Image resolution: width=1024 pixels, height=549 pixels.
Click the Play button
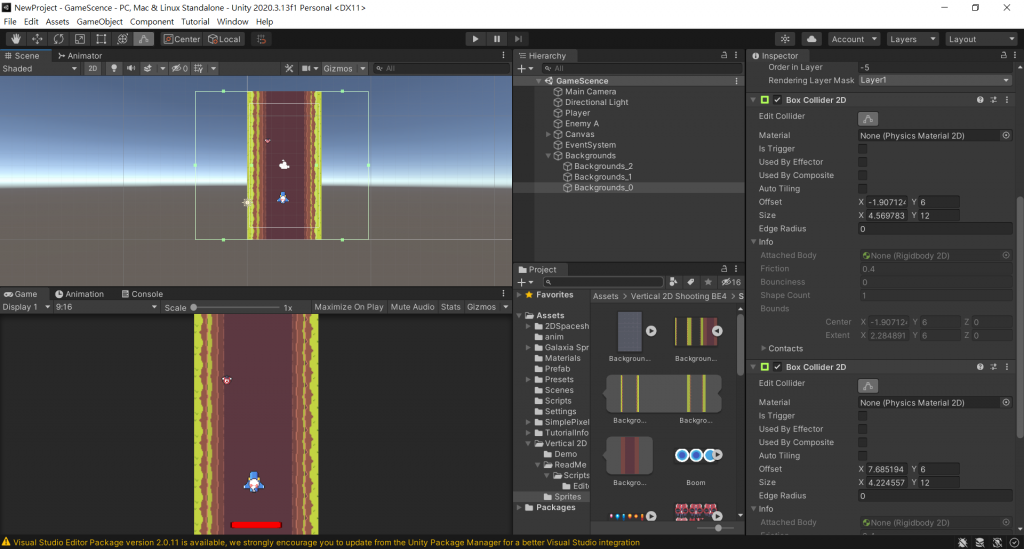click(475, 39)
